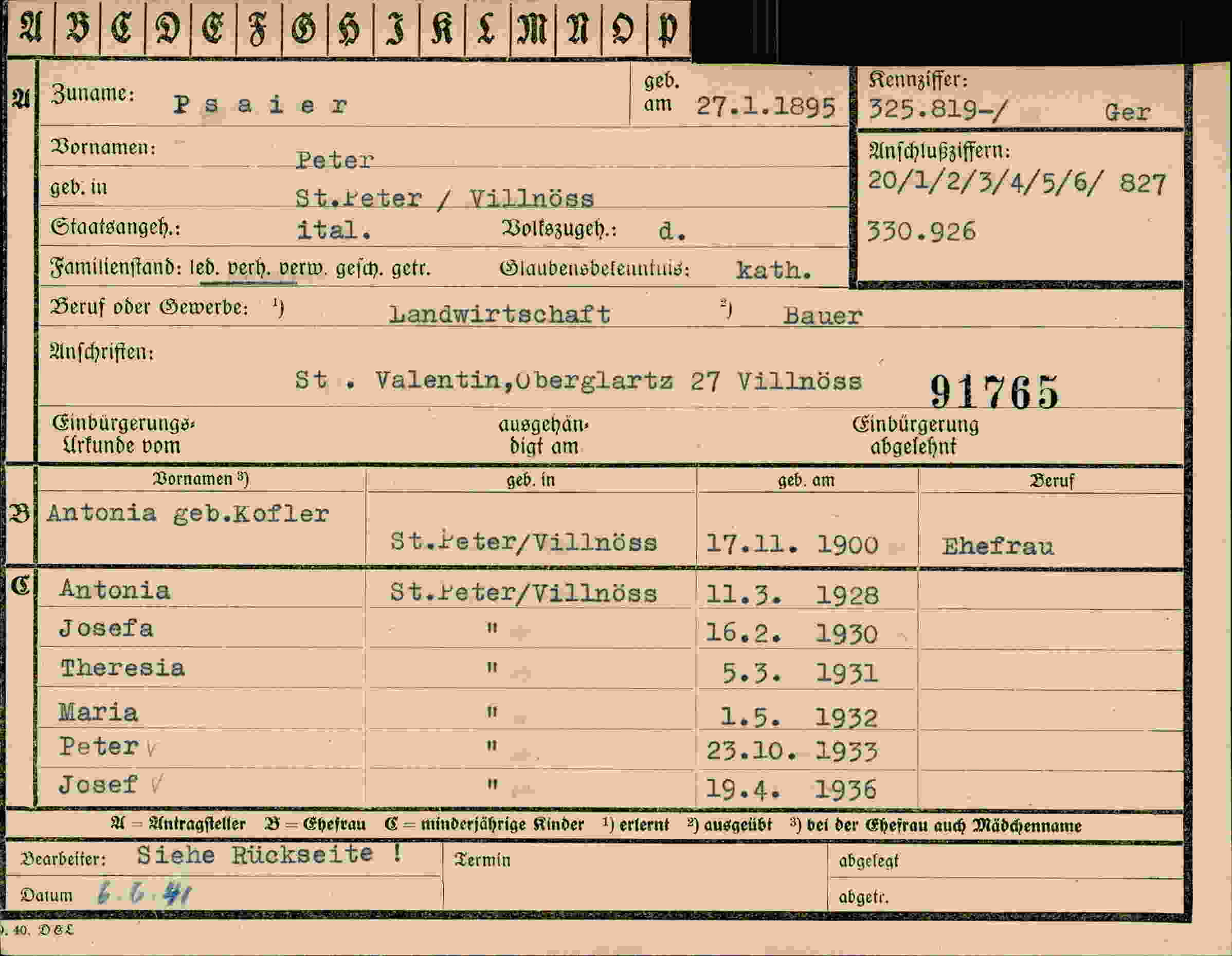Click the child name Maria

(99, 713)
